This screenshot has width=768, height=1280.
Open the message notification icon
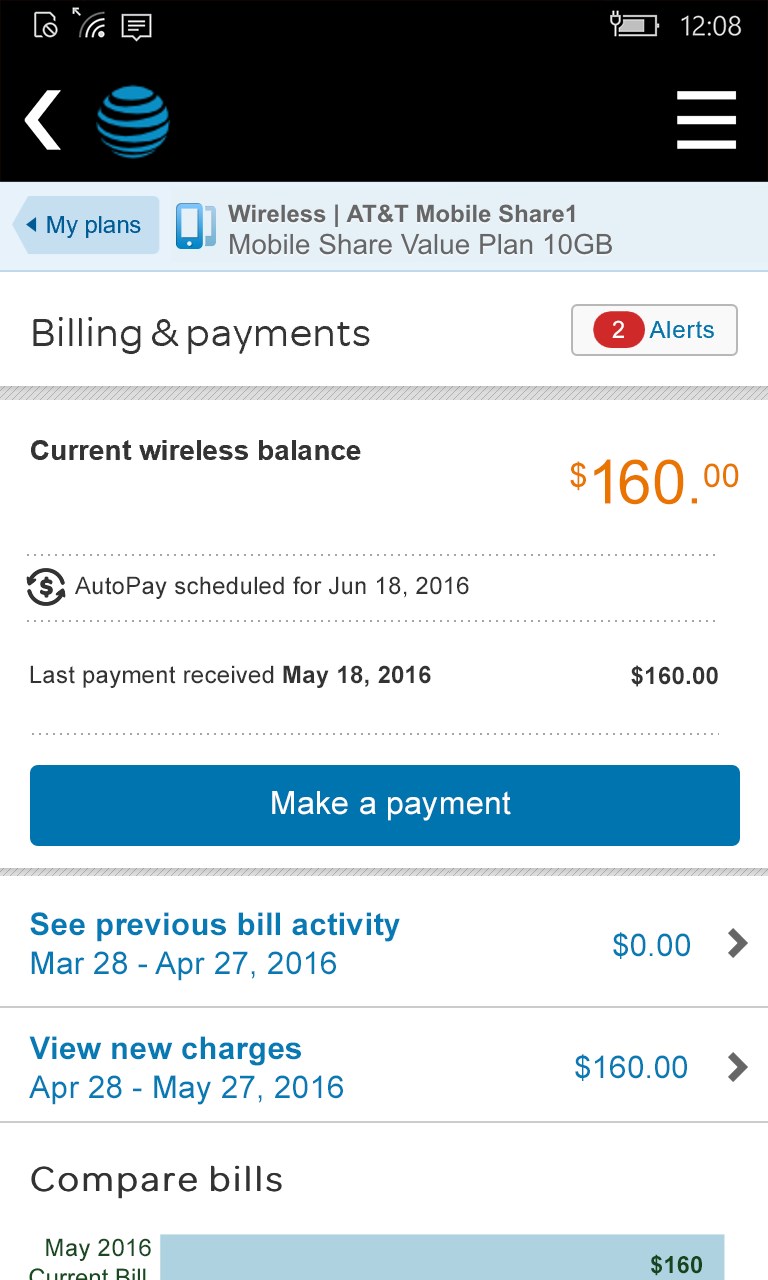pyautogui.click(x=136, y=25)
